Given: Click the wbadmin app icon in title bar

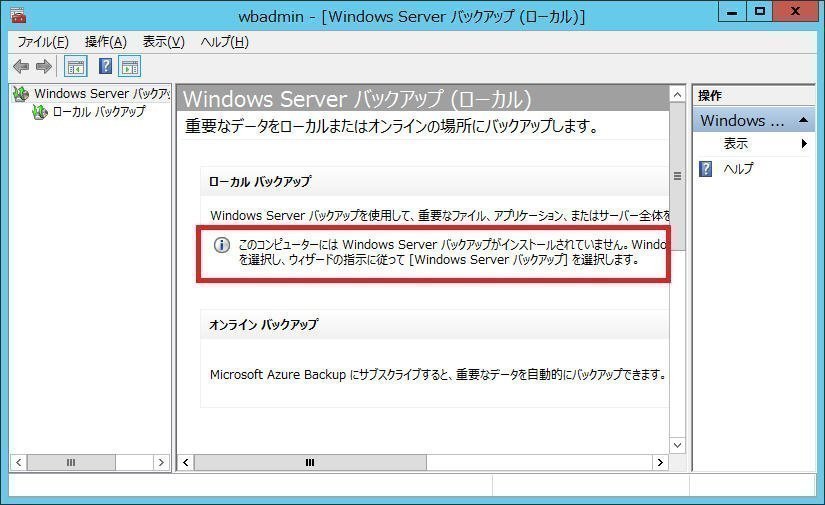Looking at the screenshot, I should [18, 15].
